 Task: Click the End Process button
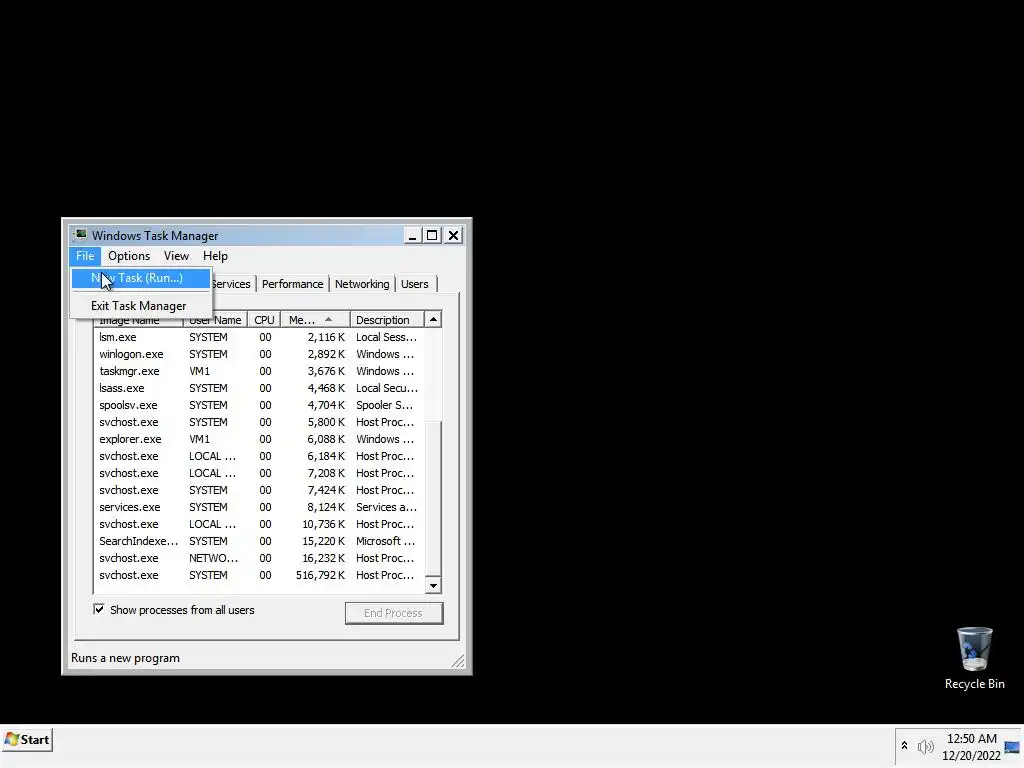pos(394,613)
